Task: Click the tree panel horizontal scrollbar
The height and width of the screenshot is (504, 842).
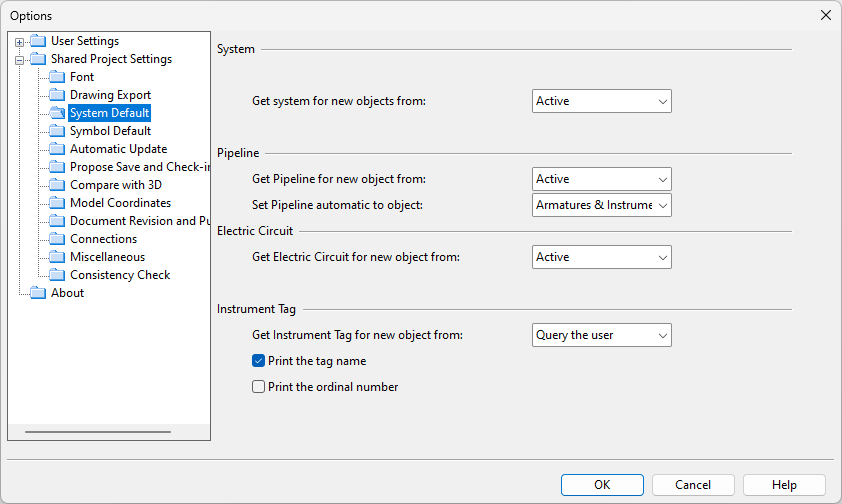Action: (98, 432)
